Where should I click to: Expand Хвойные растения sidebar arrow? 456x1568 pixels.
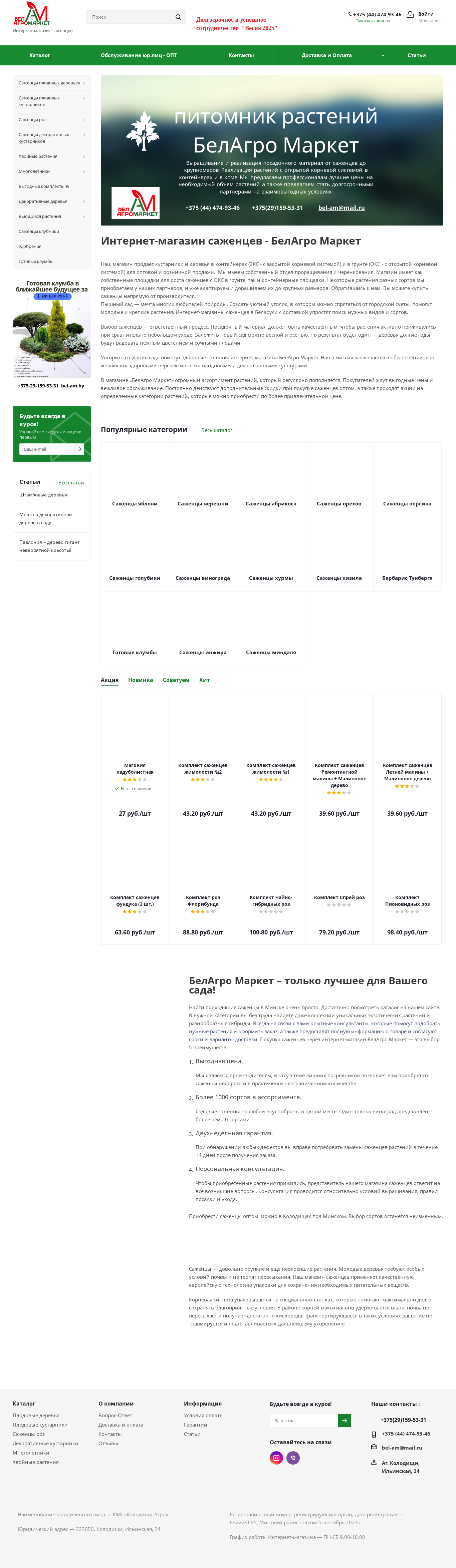click(84, 156)
